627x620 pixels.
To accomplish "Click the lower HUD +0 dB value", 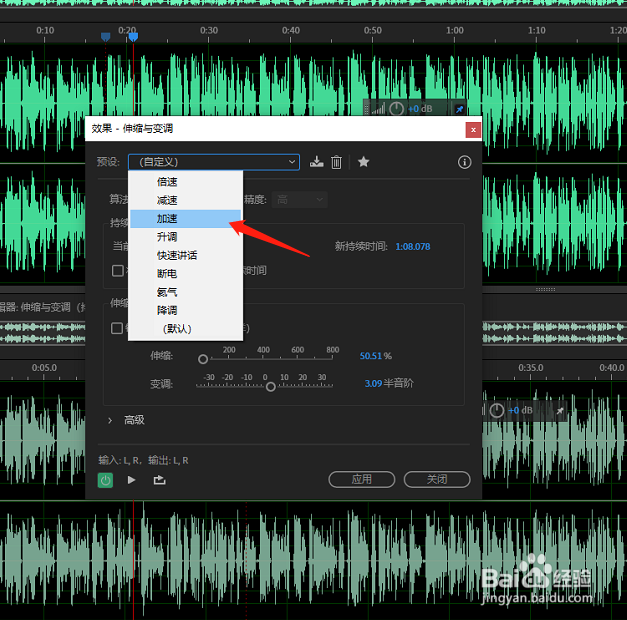I will (520, 410).
